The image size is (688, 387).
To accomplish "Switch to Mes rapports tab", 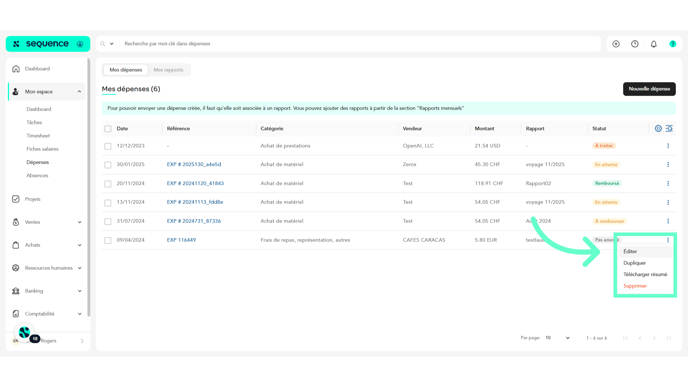I will (168, 70).
